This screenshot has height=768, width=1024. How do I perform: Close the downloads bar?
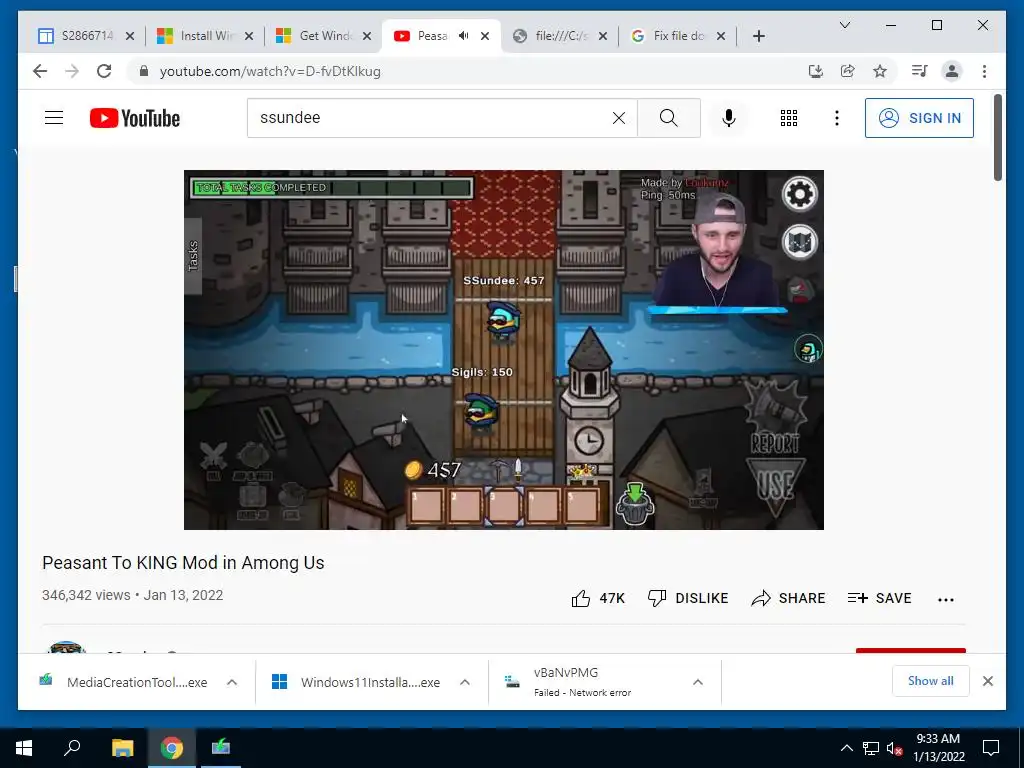pyautogui.click(x=987, y=681)
